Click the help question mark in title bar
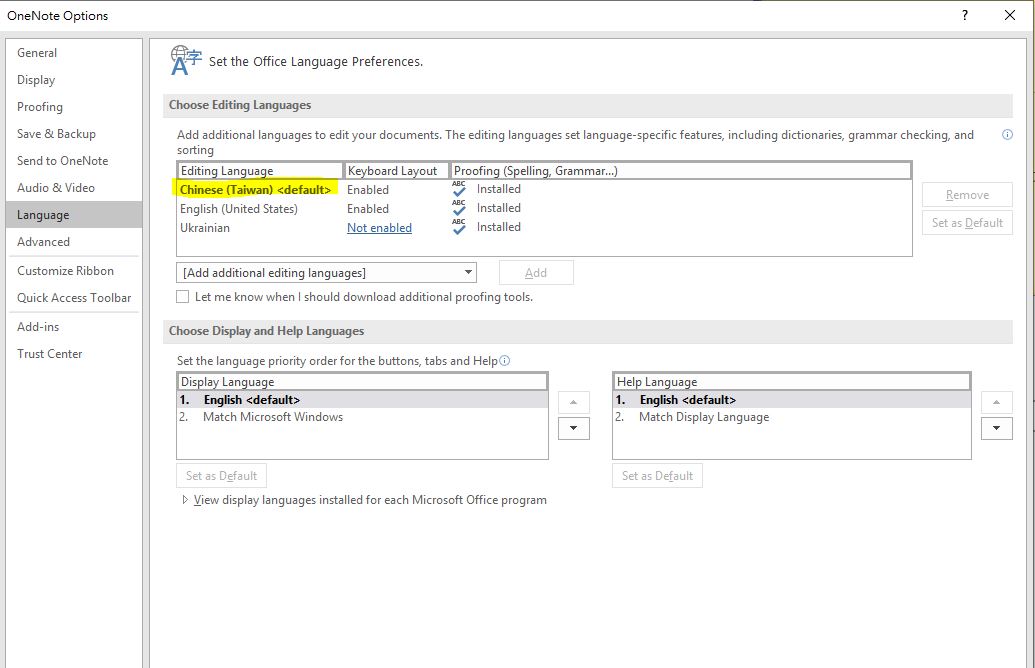This screenshot has height=668, width=1035. point(965,15)
